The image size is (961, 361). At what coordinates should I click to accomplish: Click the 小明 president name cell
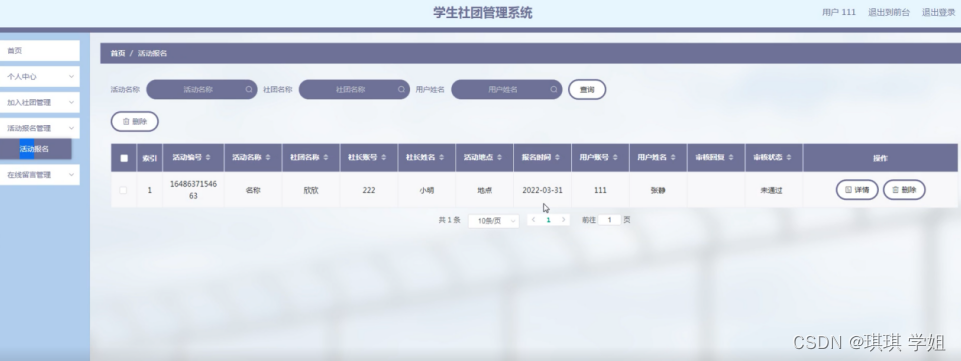click(427, 190)
